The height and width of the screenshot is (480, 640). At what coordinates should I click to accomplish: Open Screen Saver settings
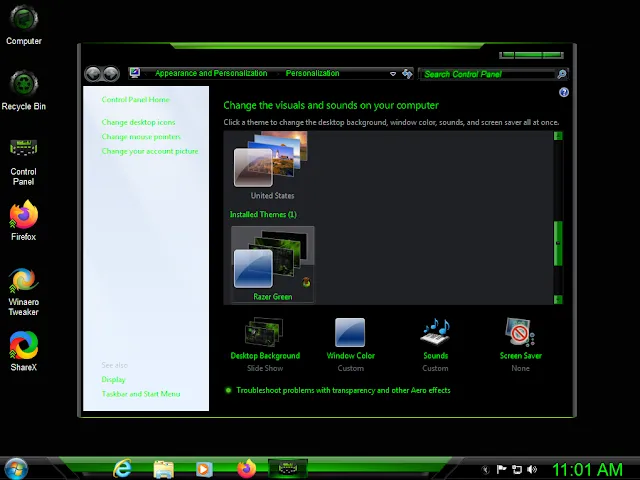click(x=520, y=344)
